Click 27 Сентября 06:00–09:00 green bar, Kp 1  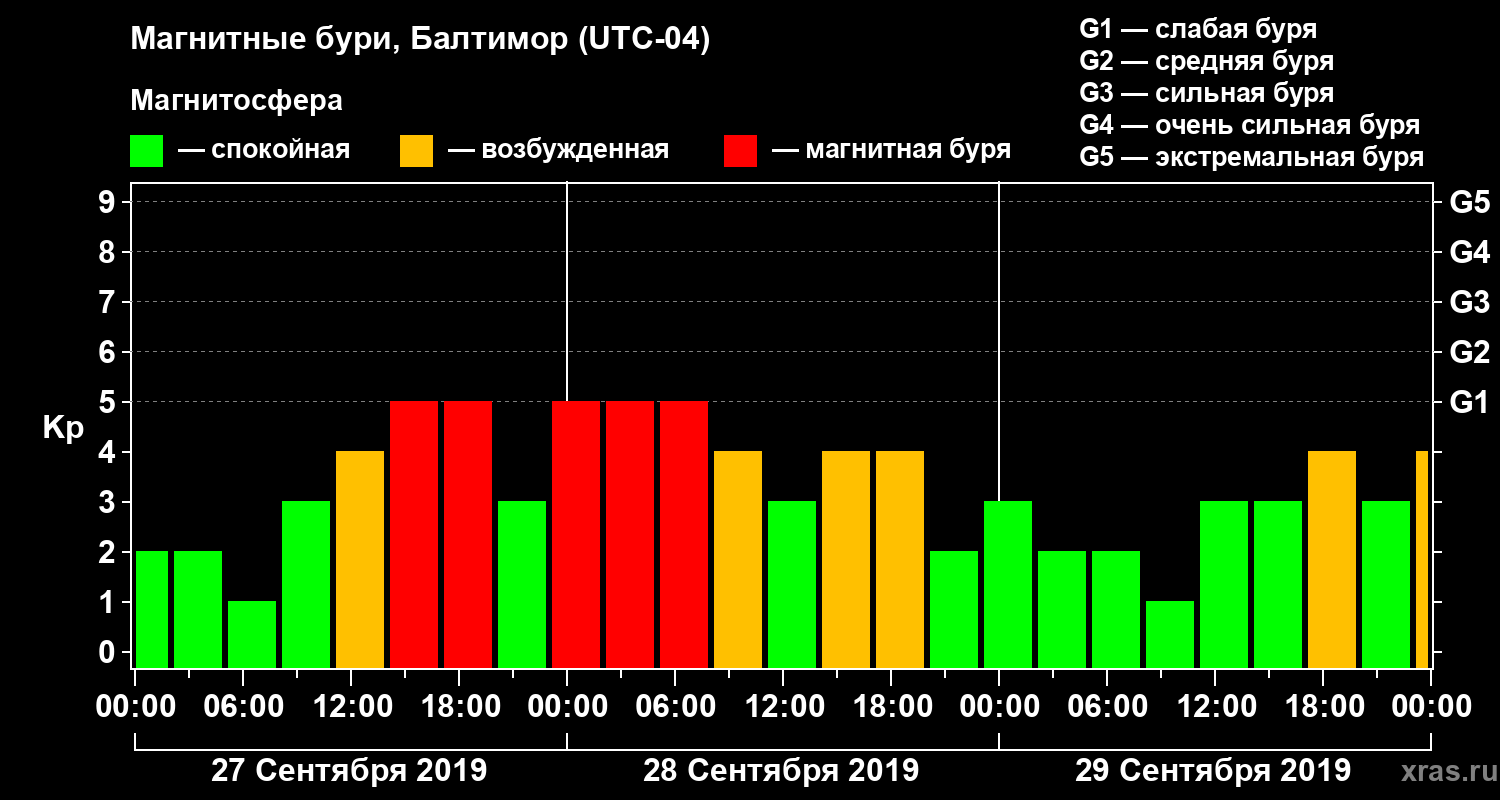pyautogui.click(x=252, y=634)
